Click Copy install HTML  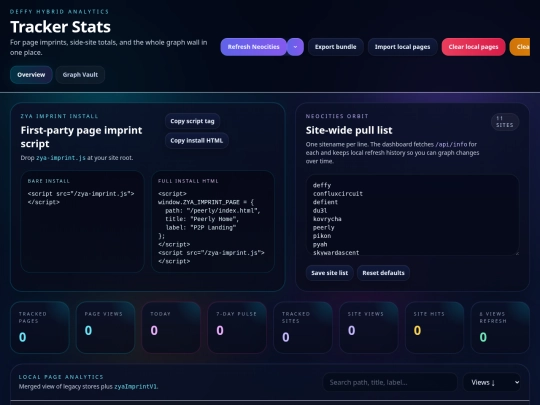pos(197,141)
